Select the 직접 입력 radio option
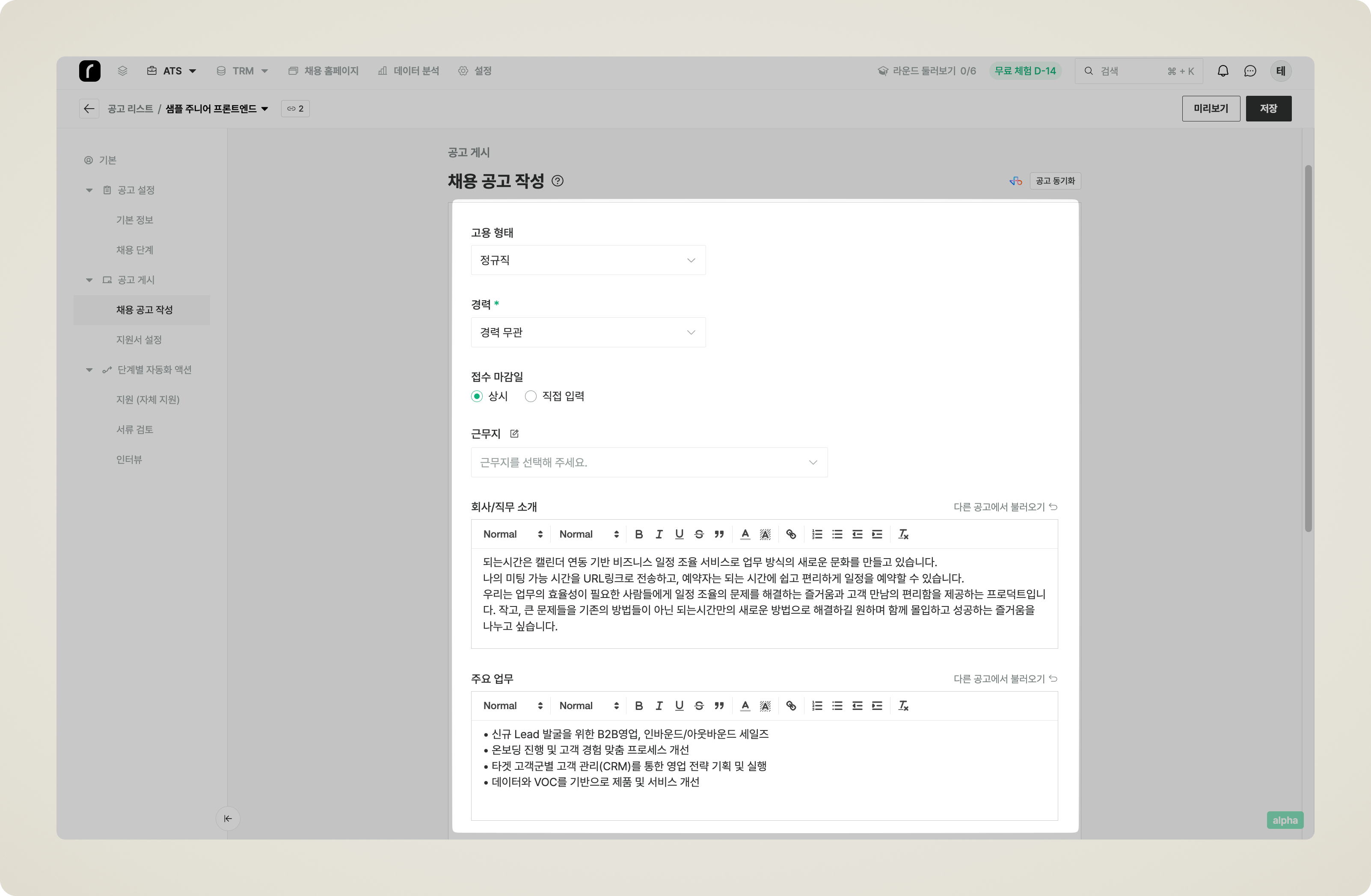The image size is (1371, 896). 531,396
